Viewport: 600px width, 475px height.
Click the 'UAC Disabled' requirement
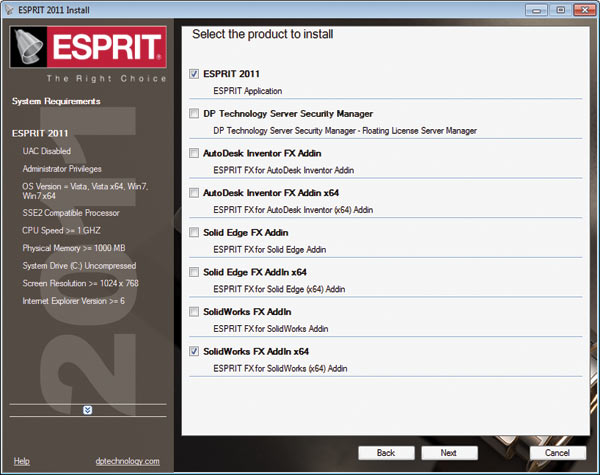(x=47, y=151)
